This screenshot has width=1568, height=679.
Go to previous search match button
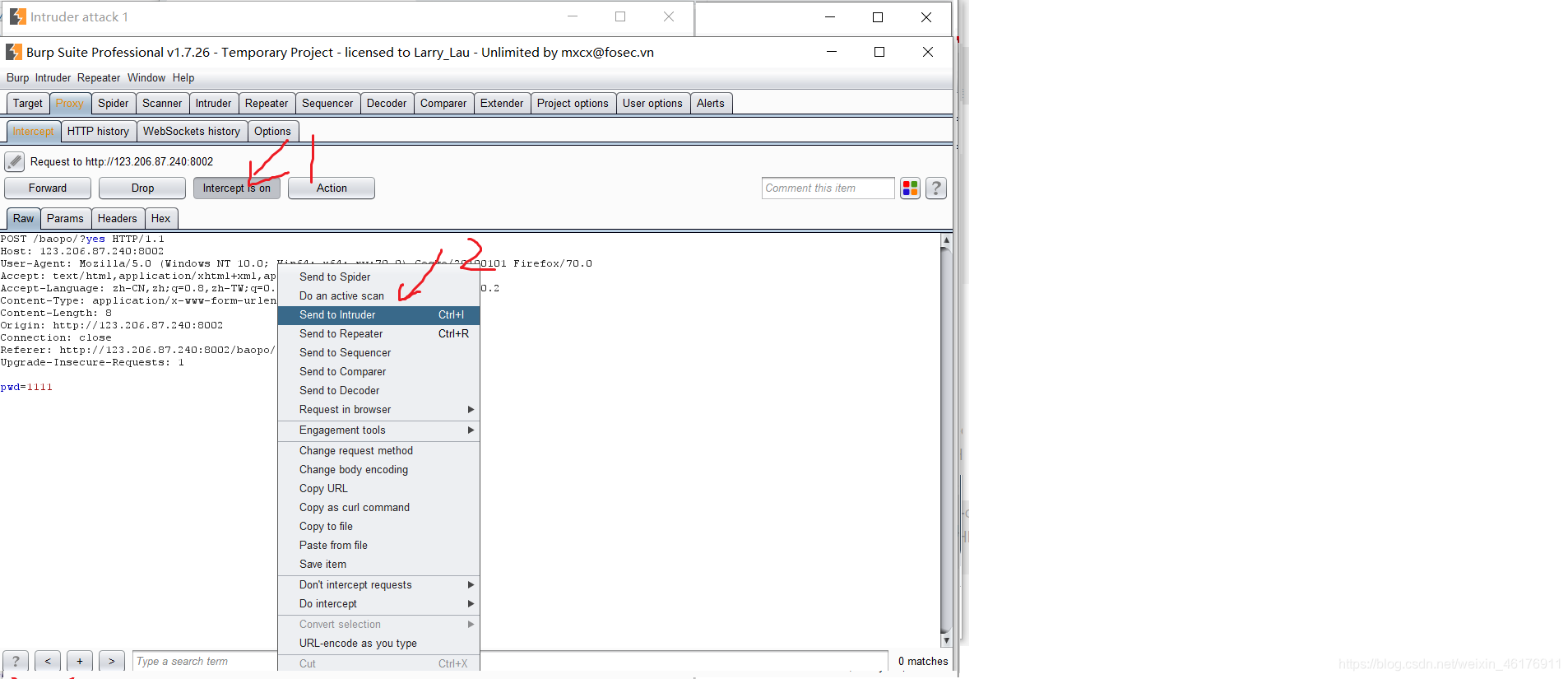pos(48,661)
